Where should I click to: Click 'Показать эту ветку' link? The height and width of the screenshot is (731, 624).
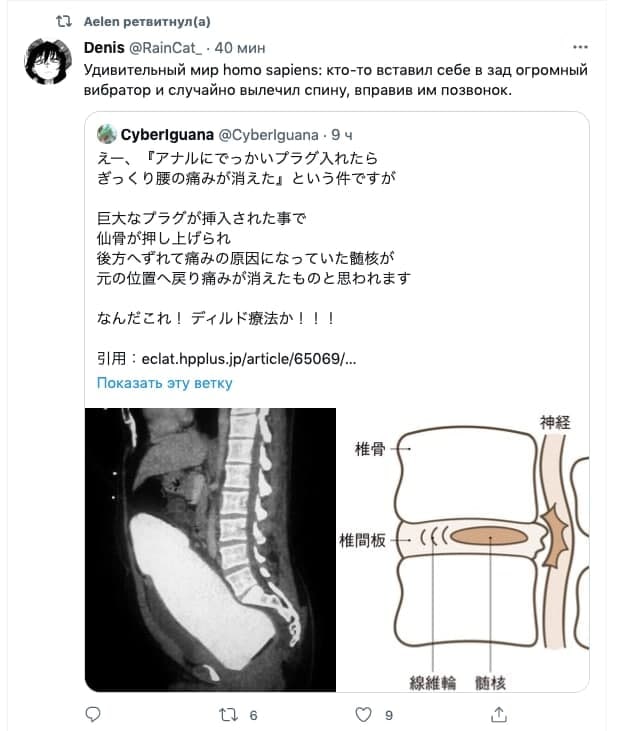164,383
